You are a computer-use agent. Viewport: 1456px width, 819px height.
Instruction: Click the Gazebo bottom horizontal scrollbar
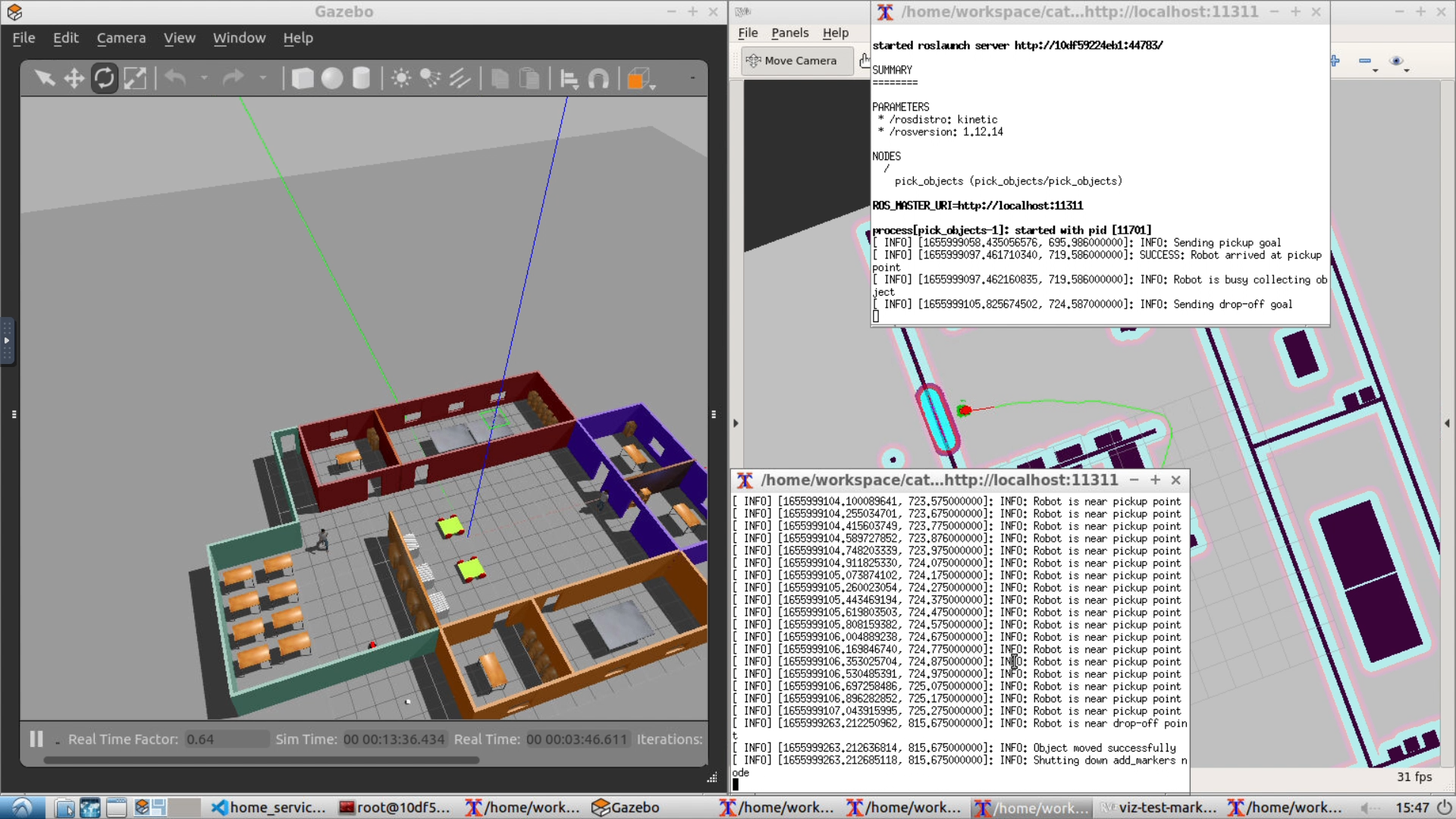coord(262,760)
